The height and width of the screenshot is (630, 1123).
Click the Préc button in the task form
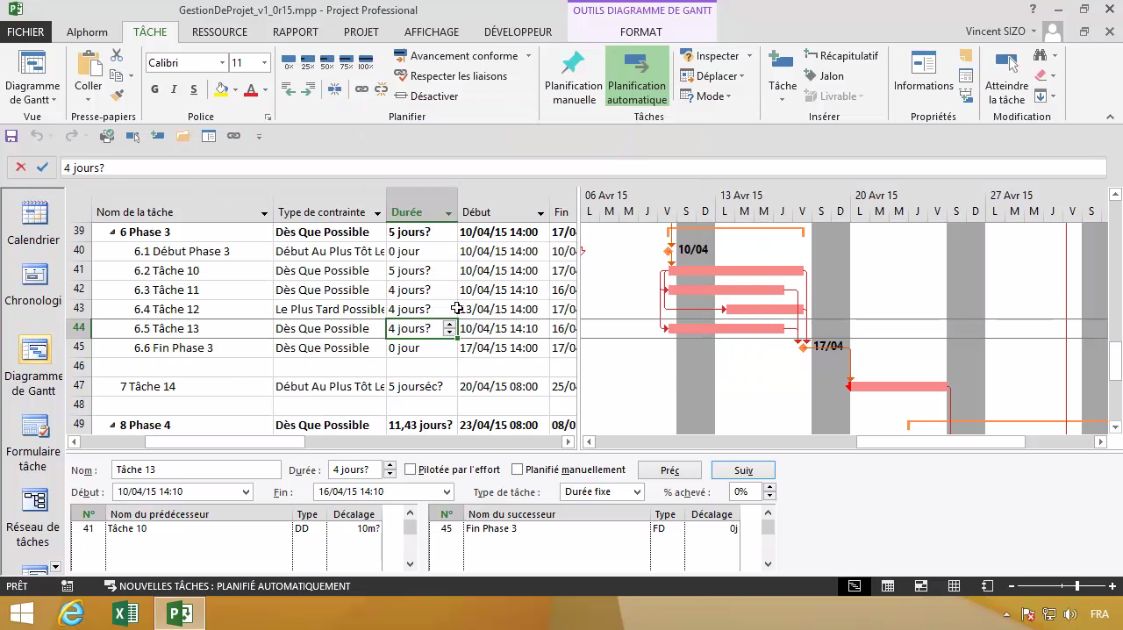click(x=670, y=469)
